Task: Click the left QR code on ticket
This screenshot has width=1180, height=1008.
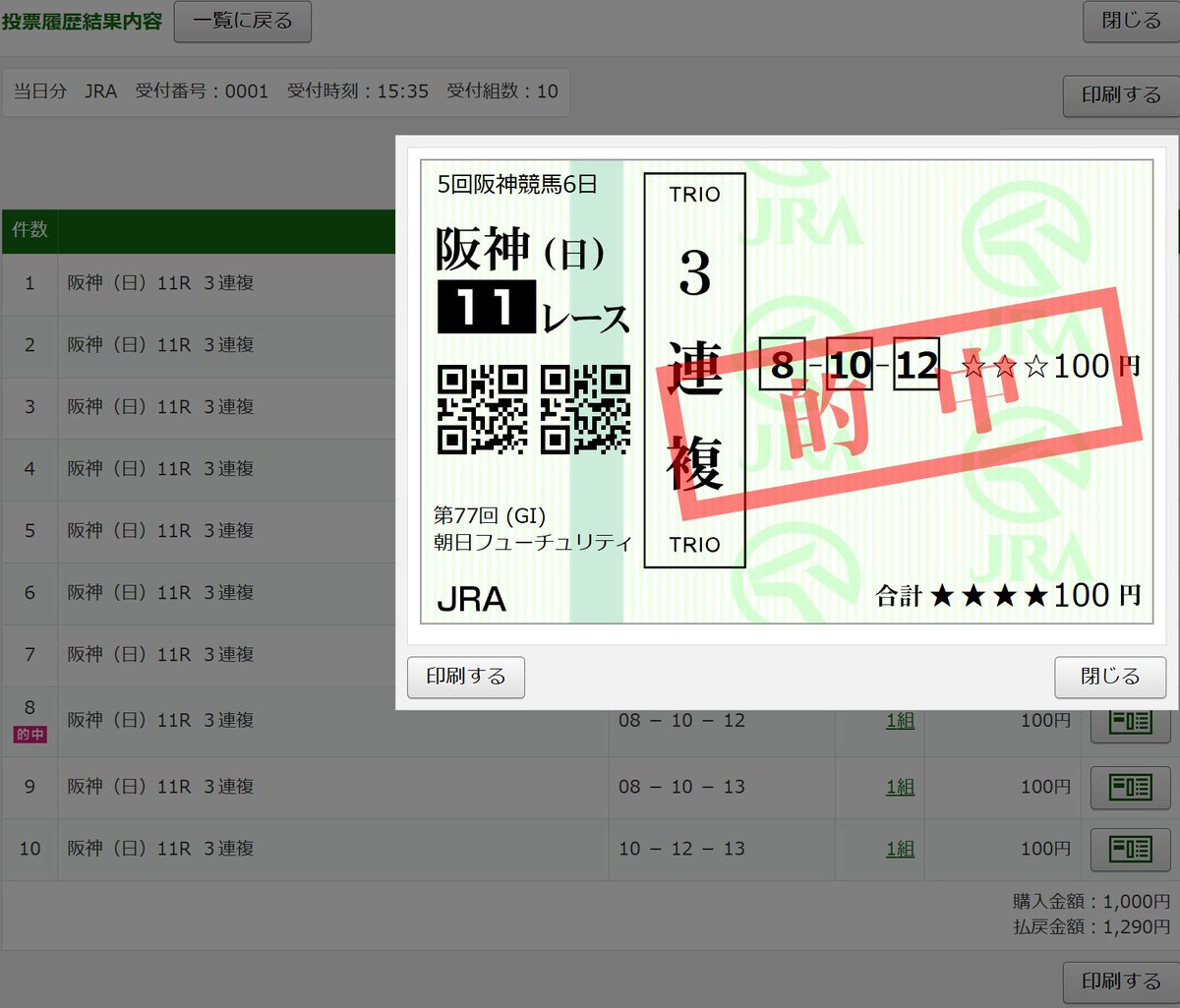Action: (x=482, y=409)
